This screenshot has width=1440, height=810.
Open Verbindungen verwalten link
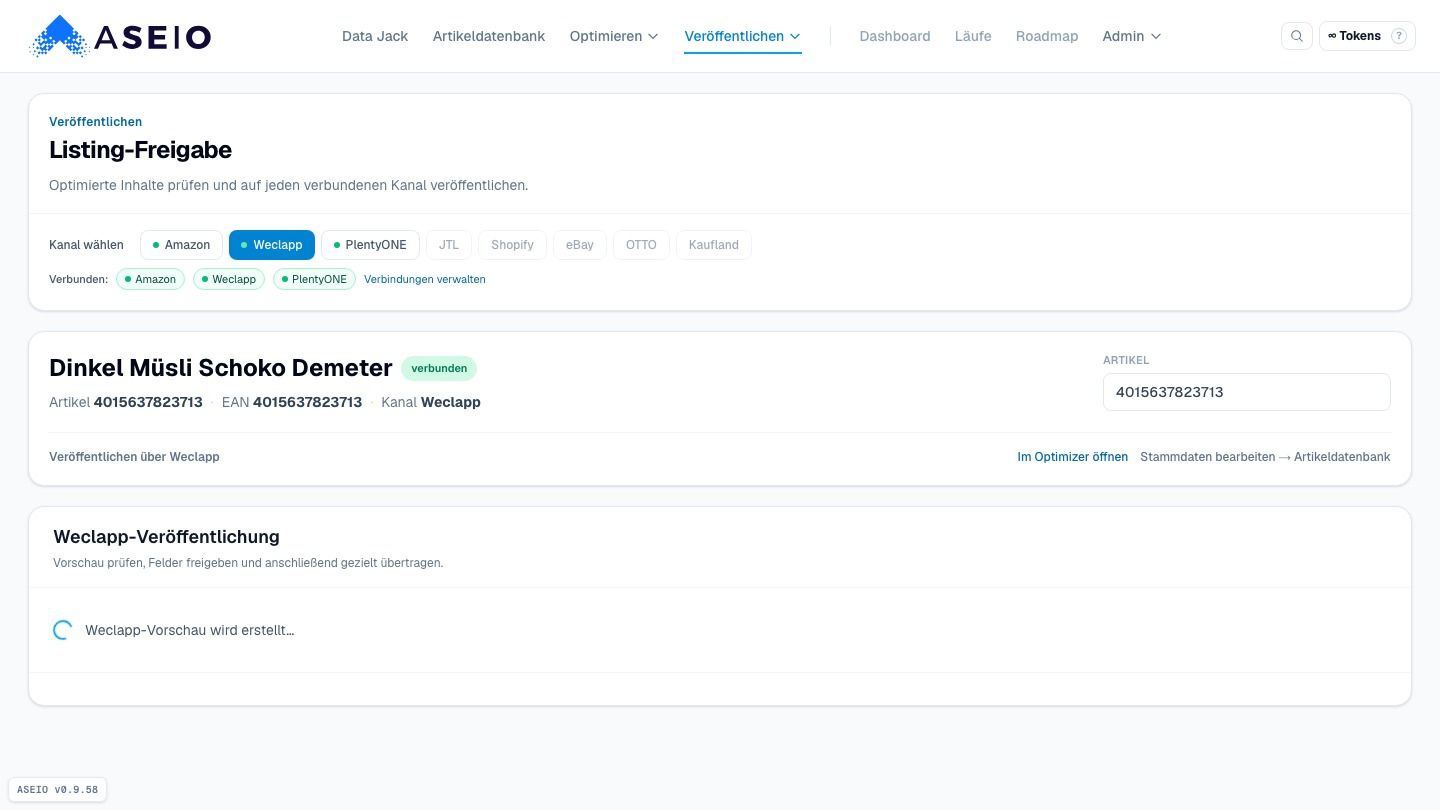point(425,279)
